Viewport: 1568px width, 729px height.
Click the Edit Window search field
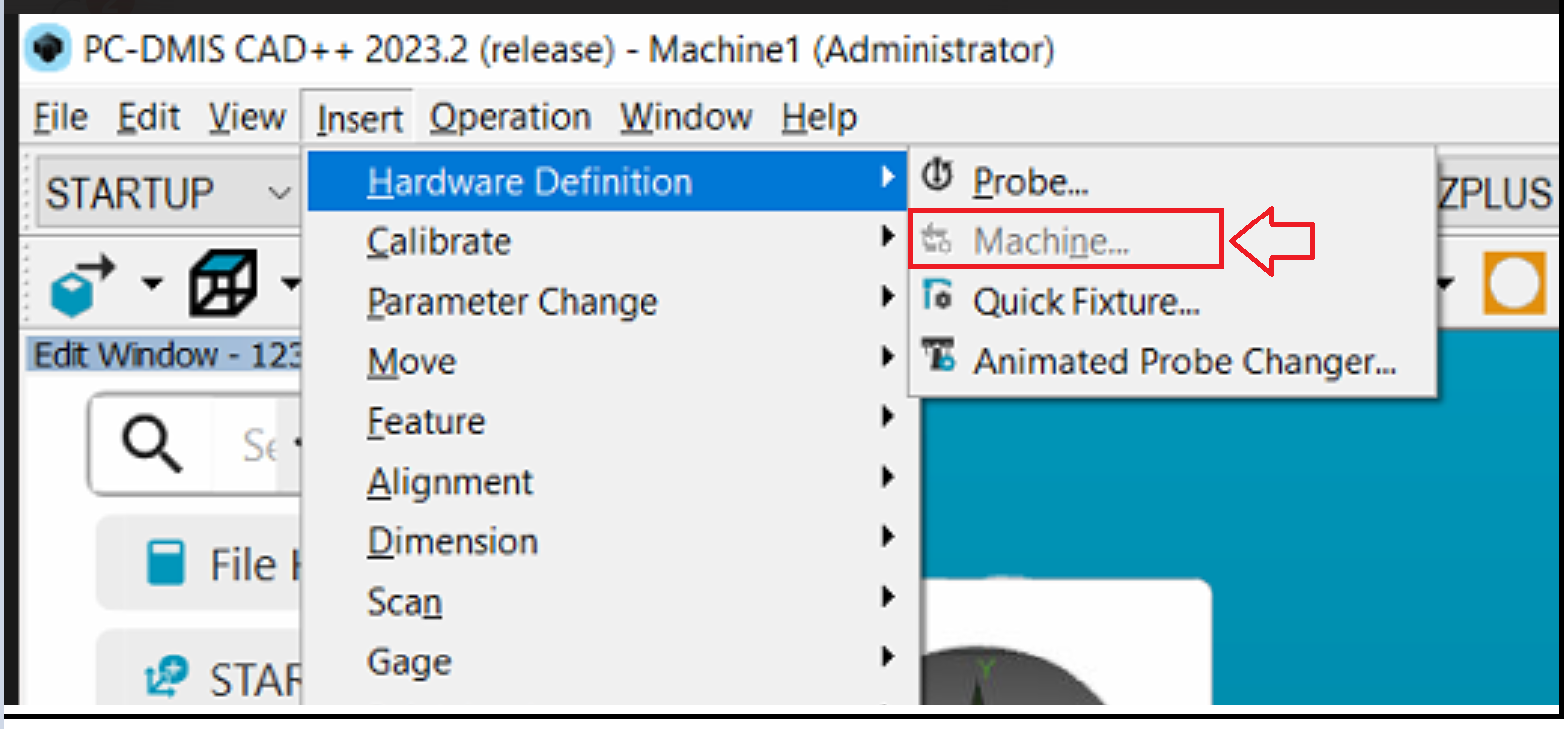[x=260, y=445]
